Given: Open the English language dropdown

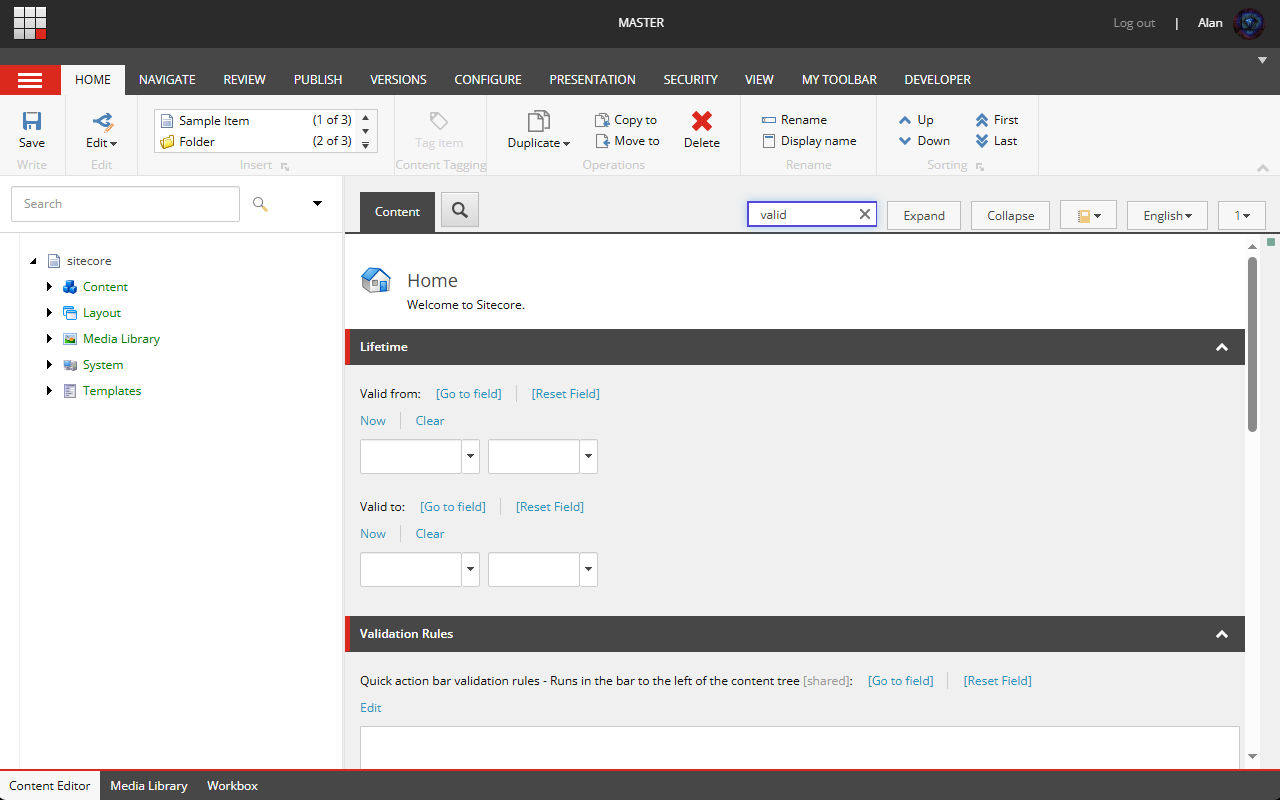Looking at the screenshot, I should click(x=1167, y=215).
